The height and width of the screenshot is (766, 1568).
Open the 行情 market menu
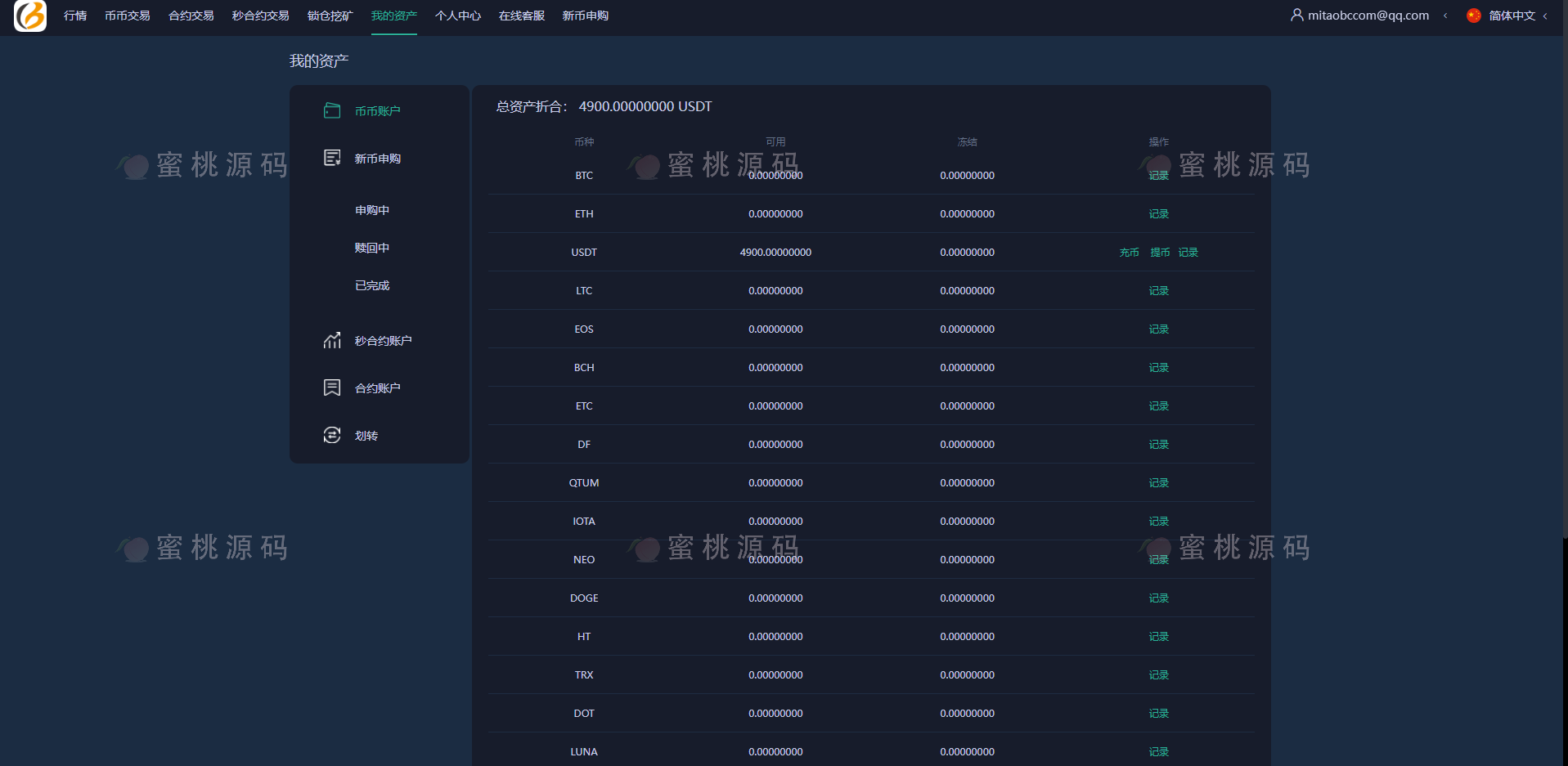point(75,16)
